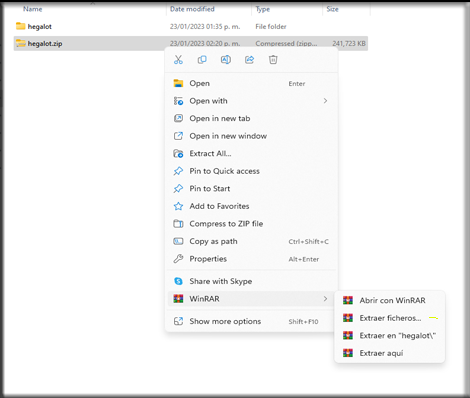Click the Open in new window icon

click(x=178, y=136)
